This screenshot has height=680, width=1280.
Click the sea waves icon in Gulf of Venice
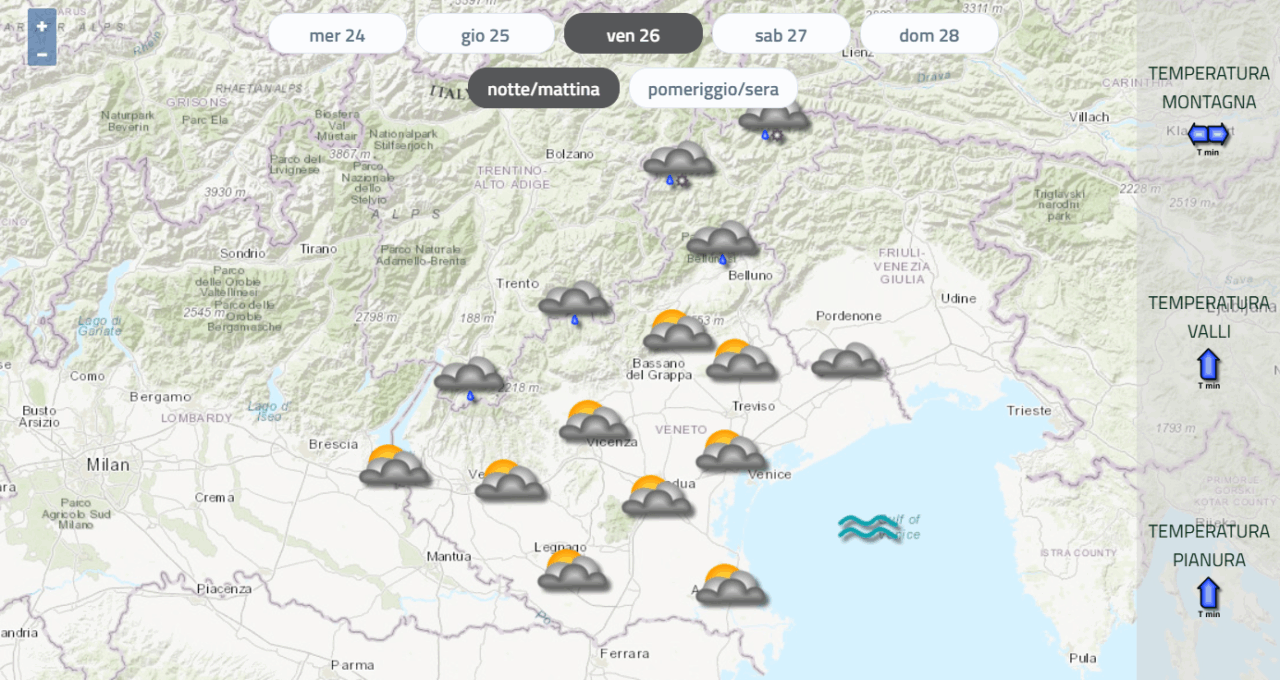(870, 528)
